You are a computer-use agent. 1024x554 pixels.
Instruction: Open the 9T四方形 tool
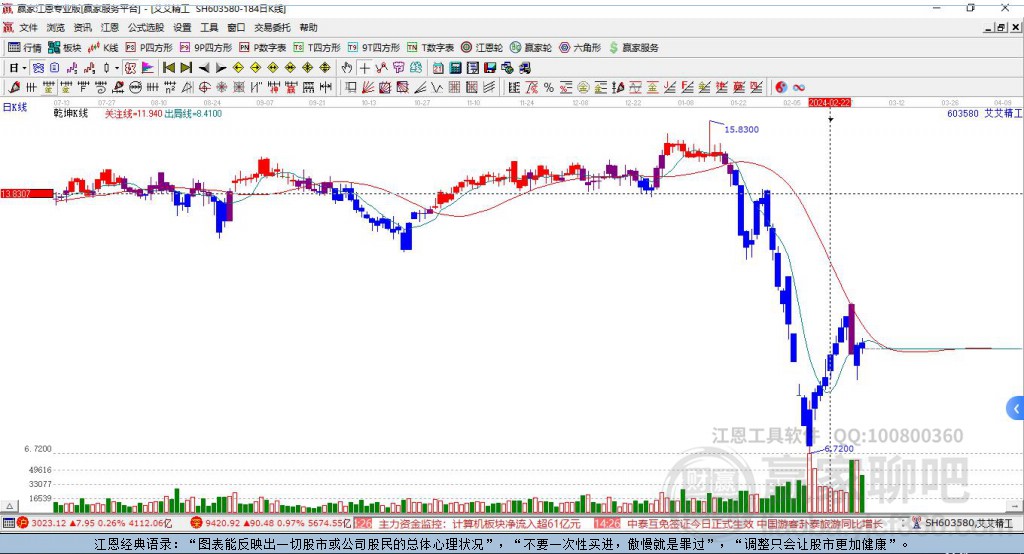point(374,48)
